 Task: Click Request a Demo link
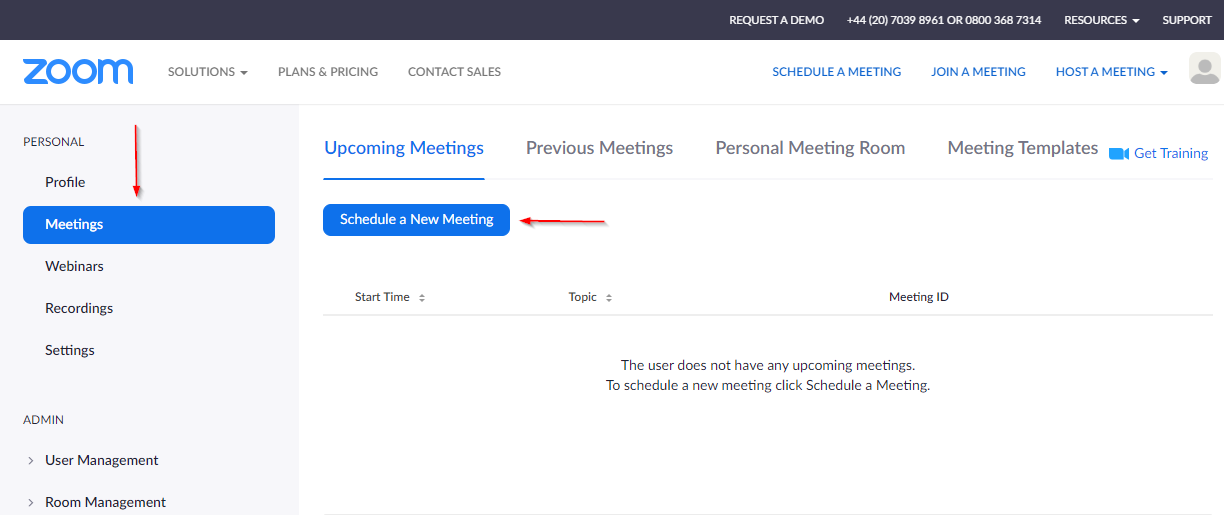[x=776, y=20]
